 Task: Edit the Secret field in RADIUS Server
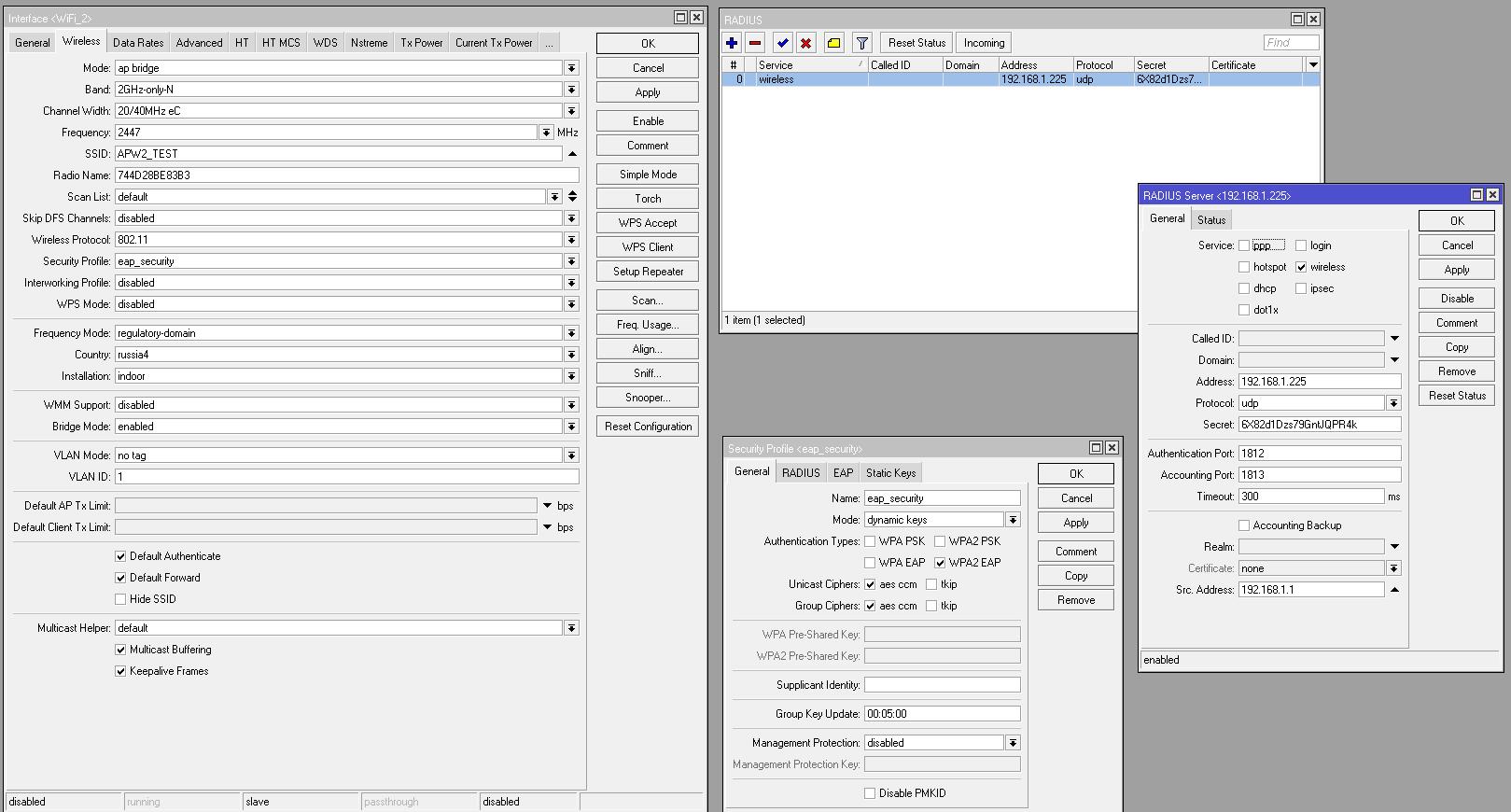1320,425
